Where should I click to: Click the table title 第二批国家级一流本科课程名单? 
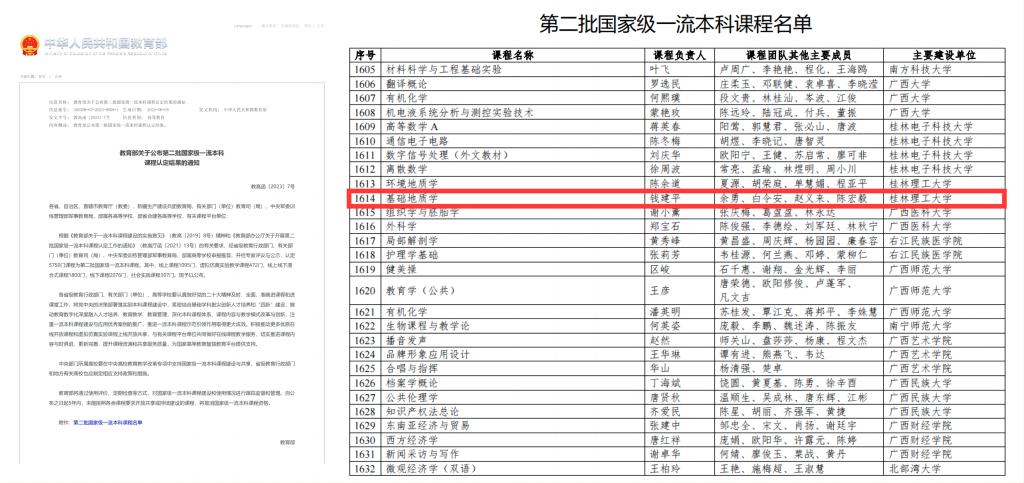point(687,25)
